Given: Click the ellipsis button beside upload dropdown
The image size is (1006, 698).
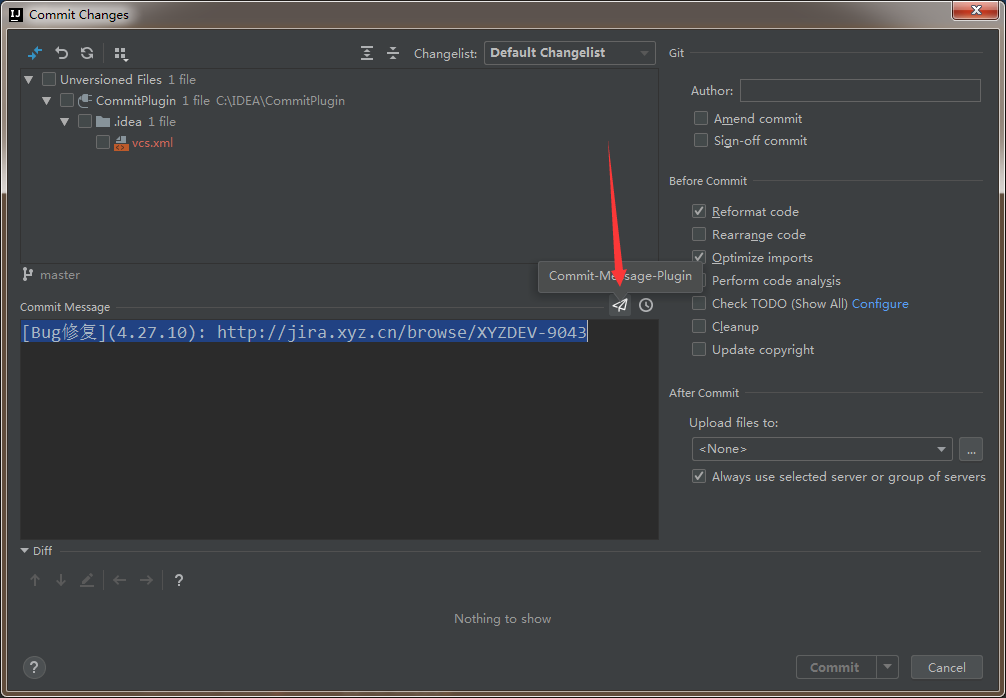Looking at the screenshot, I should tap(971, 449).
